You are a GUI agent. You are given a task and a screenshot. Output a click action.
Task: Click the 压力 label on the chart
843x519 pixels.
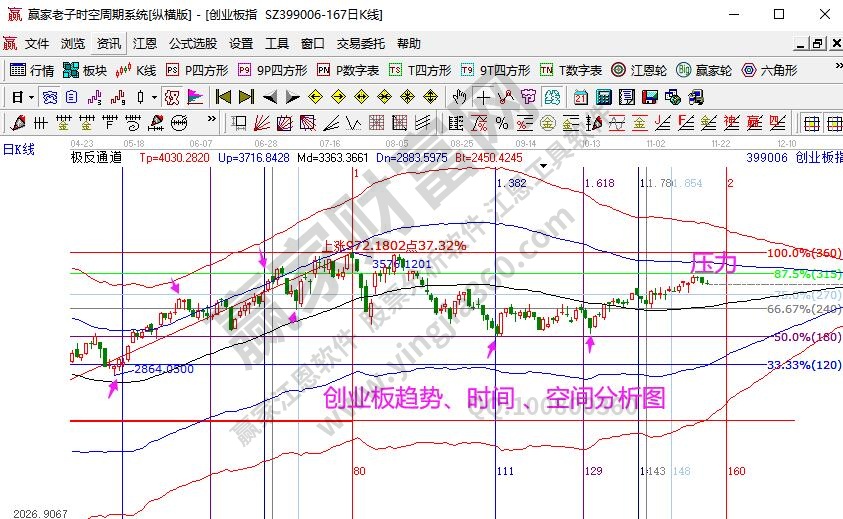[715, 263]
